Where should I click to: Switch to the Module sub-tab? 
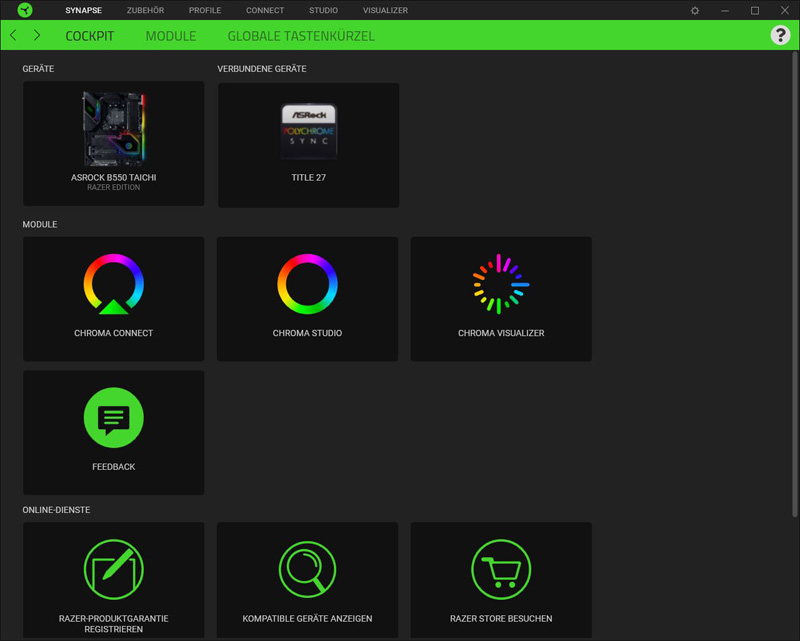171,36
